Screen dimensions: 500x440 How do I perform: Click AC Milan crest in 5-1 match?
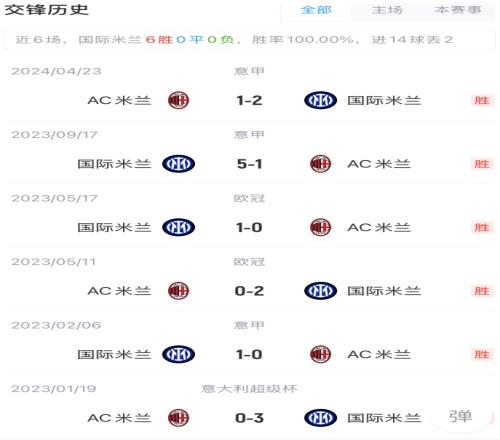(320, 164)
